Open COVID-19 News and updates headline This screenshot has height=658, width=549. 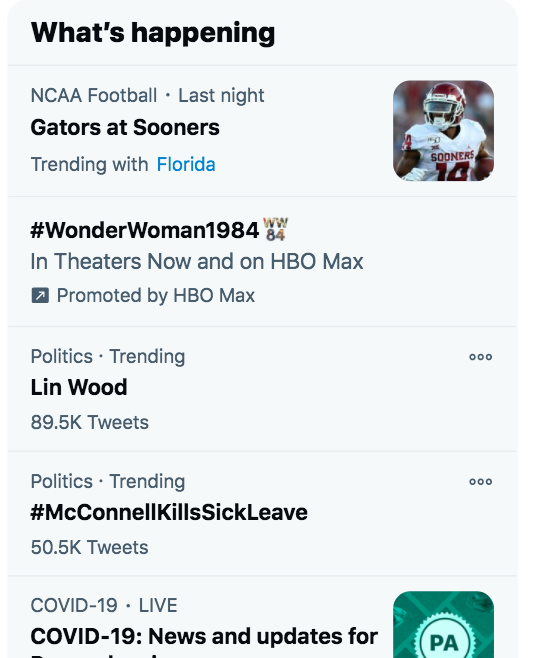click(x=204, y=636)
